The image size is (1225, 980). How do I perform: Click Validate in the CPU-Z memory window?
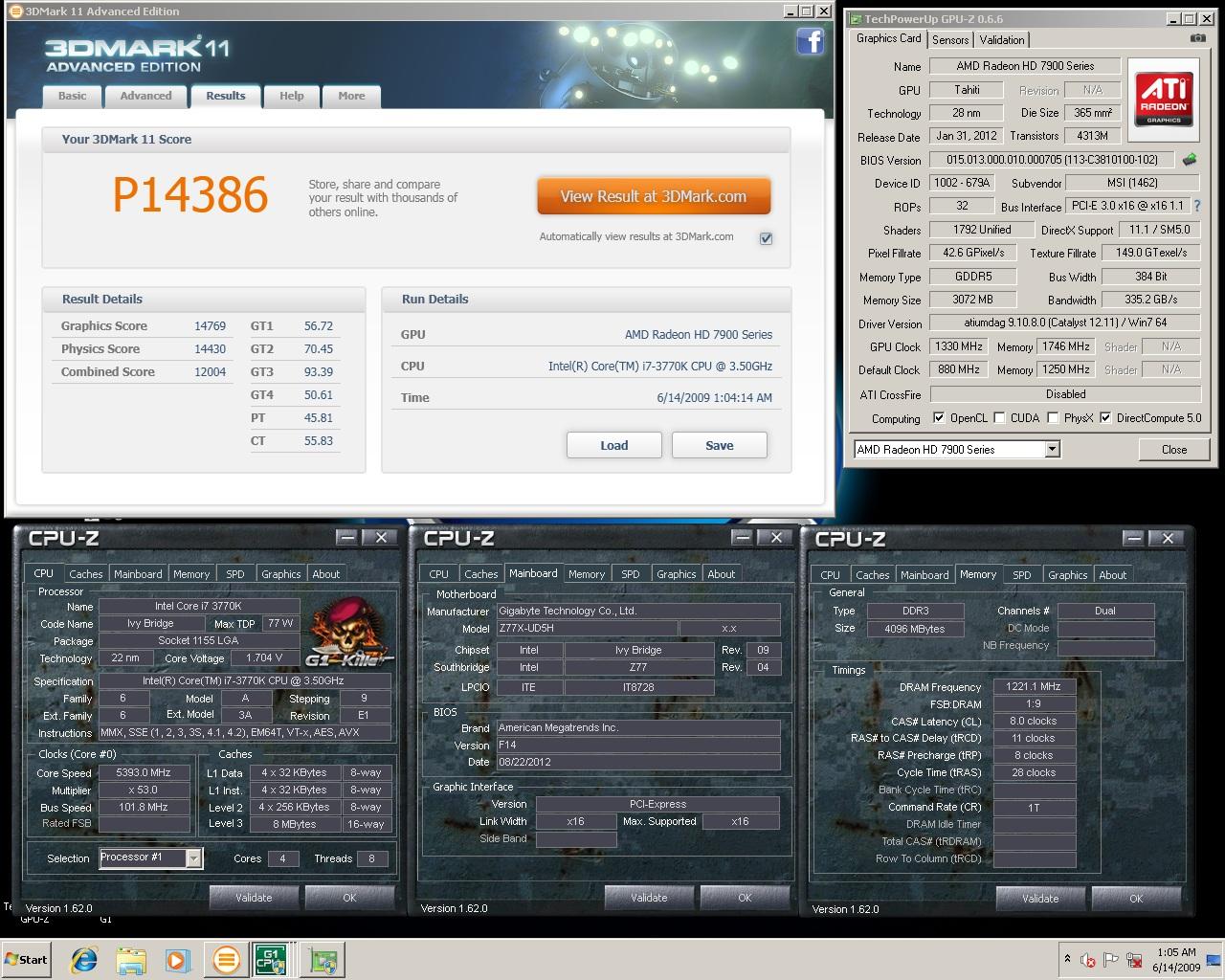1040,899
